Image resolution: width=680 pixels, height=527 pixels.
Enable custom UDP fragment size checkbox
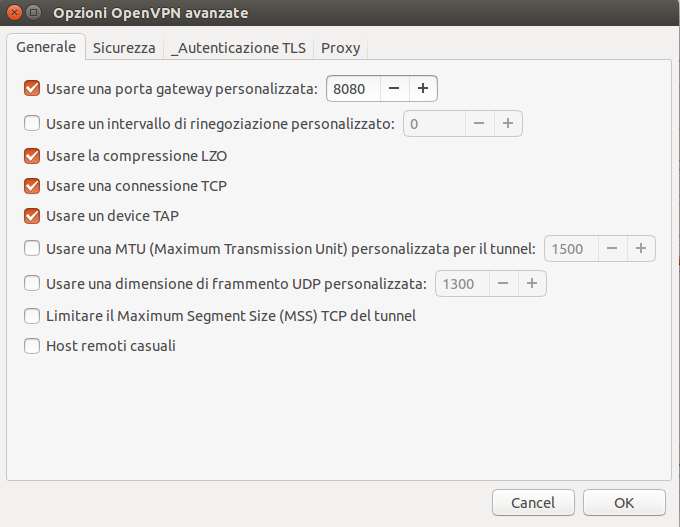32,284
